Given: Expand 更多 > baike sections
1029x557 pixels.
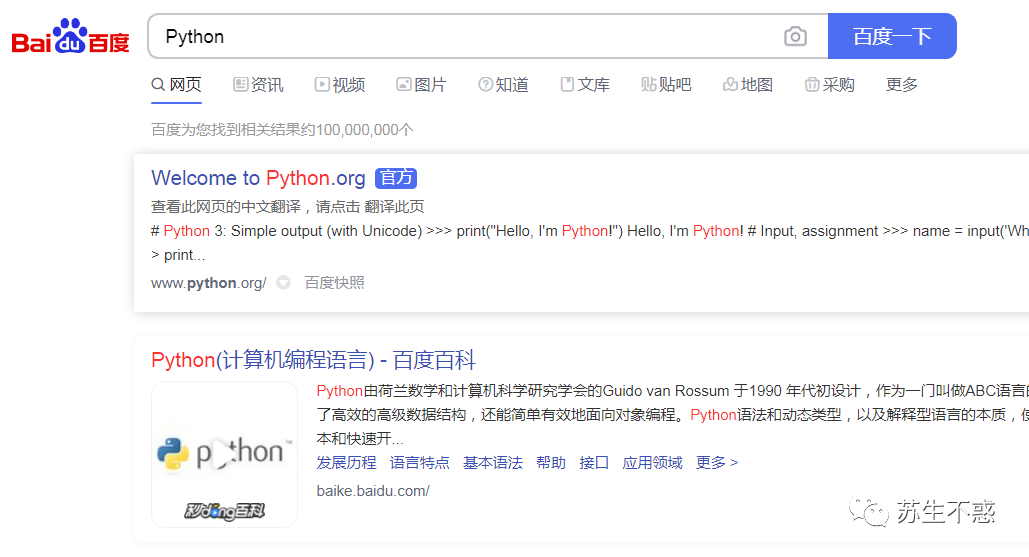Looking at the screenshot, I should (x=717, y=463).
